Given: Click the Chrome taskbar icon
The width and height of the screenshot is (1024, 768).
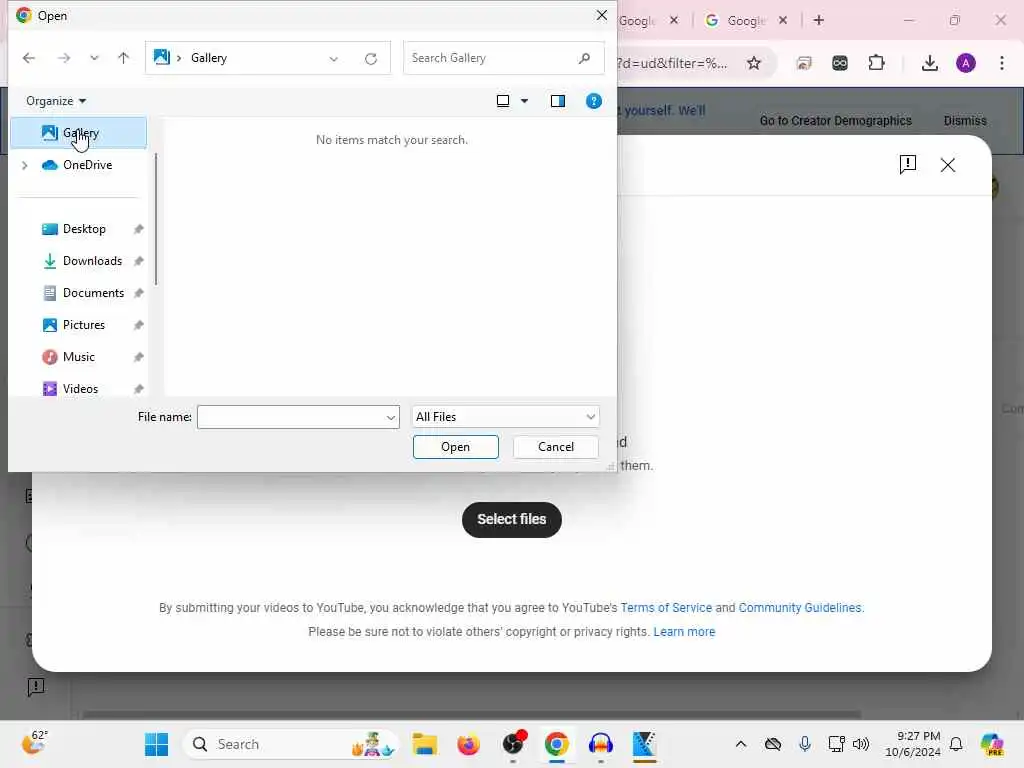Looking at the screenshot, I should tap(556, 744).
